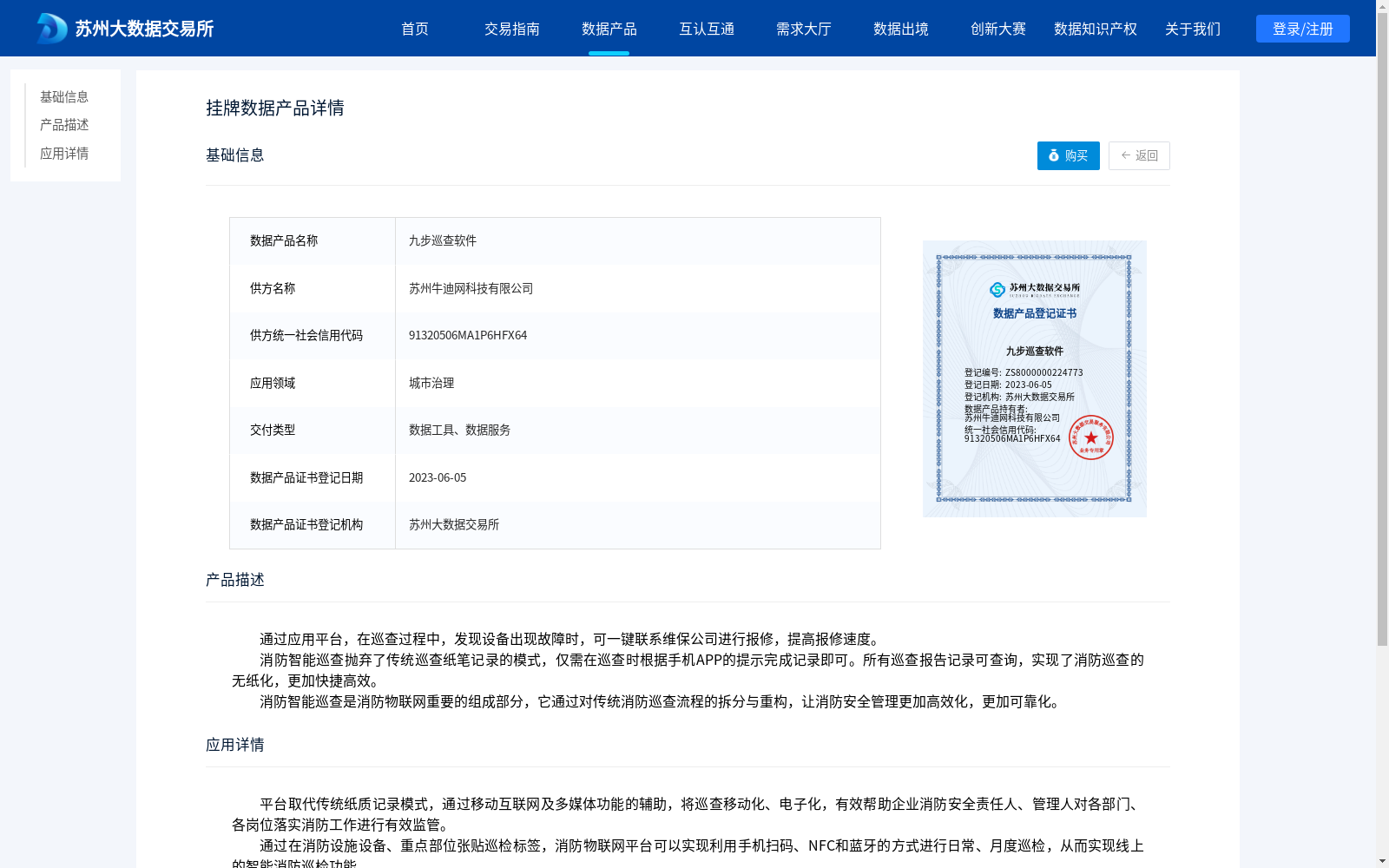
Task: Click the scrollbar down arrow
Action: pos(1382,861)
